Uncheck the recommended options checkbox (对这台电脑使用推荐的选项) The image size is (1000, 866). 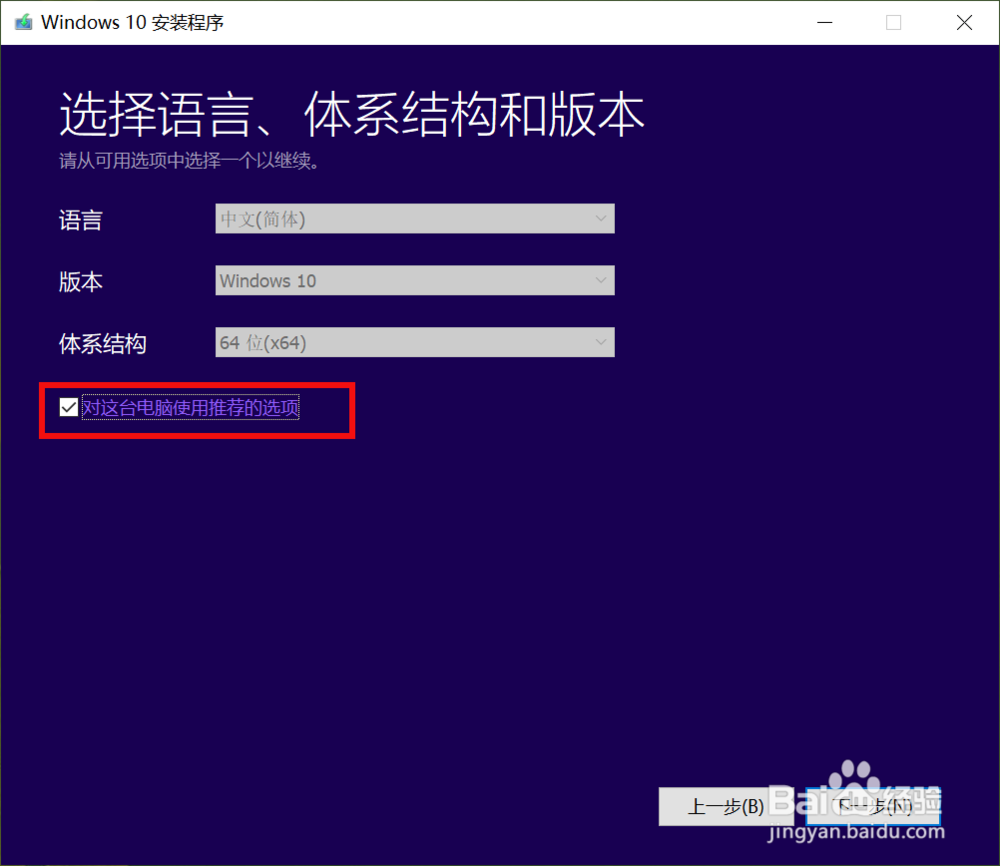pyautogui.click(x=69, y=407)
